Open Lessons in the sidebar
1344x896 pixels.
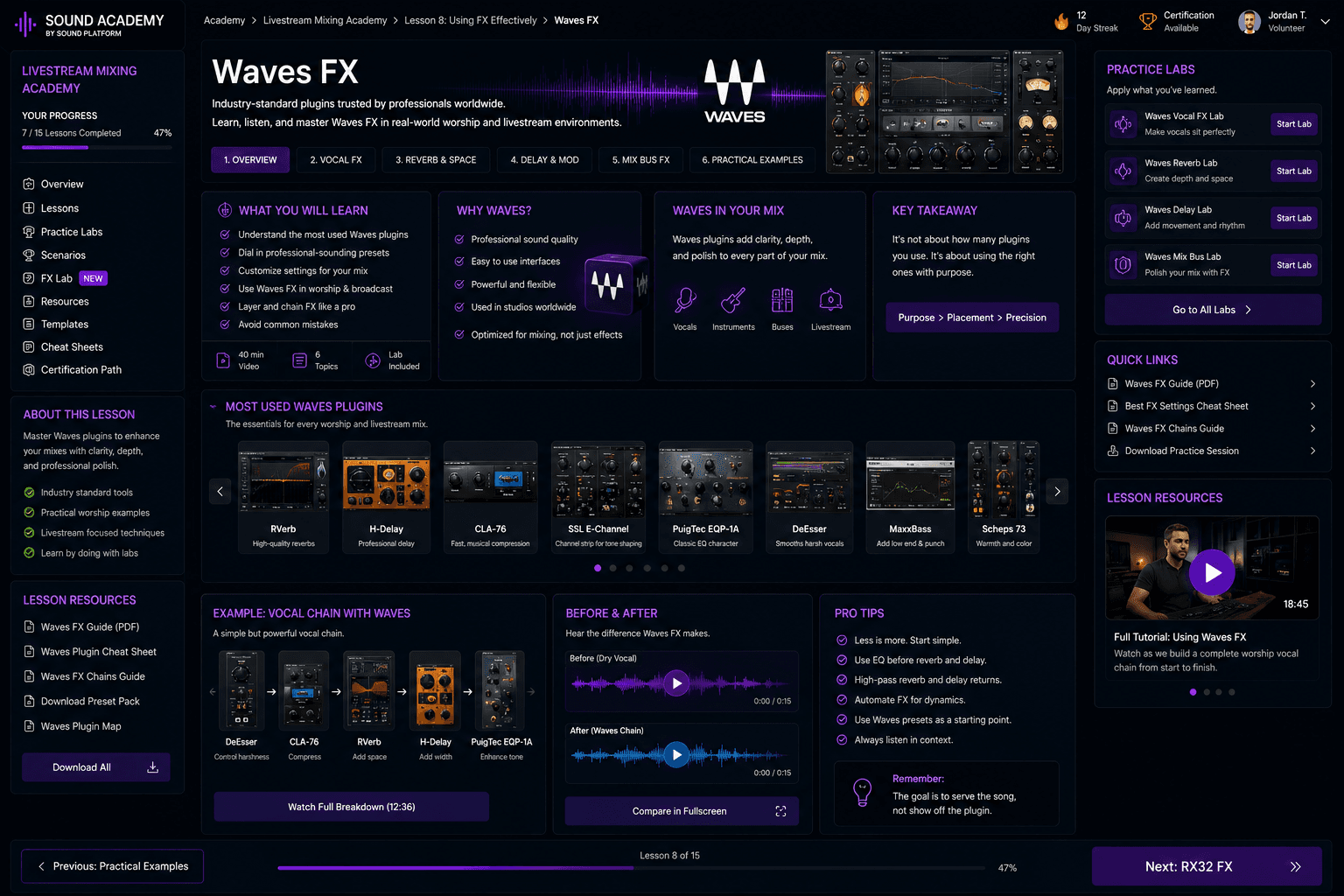[x=51, y=208]
